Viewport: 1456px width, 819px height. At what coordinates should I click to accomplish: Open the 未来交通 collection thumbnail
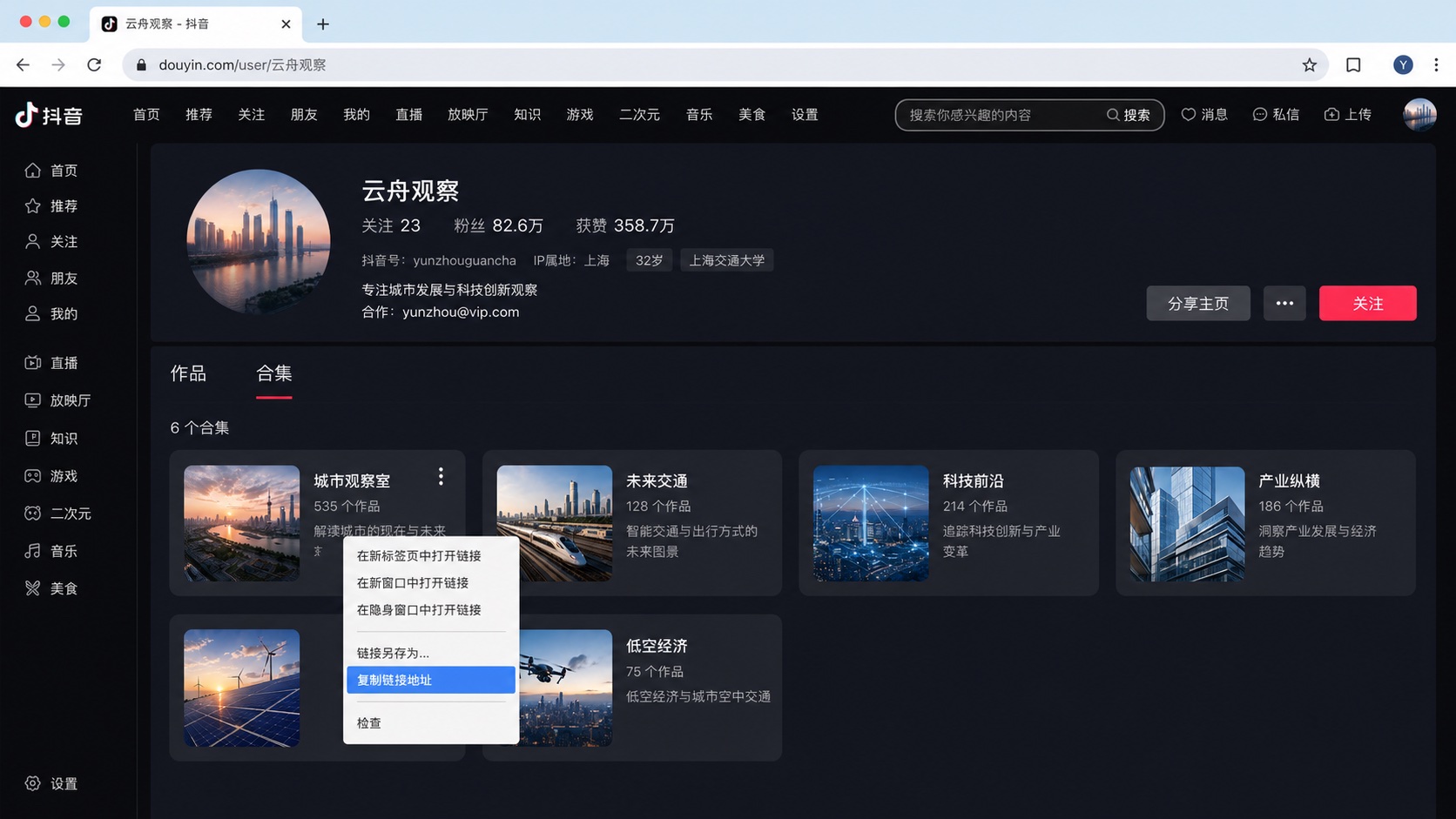(x=554, y=523)
